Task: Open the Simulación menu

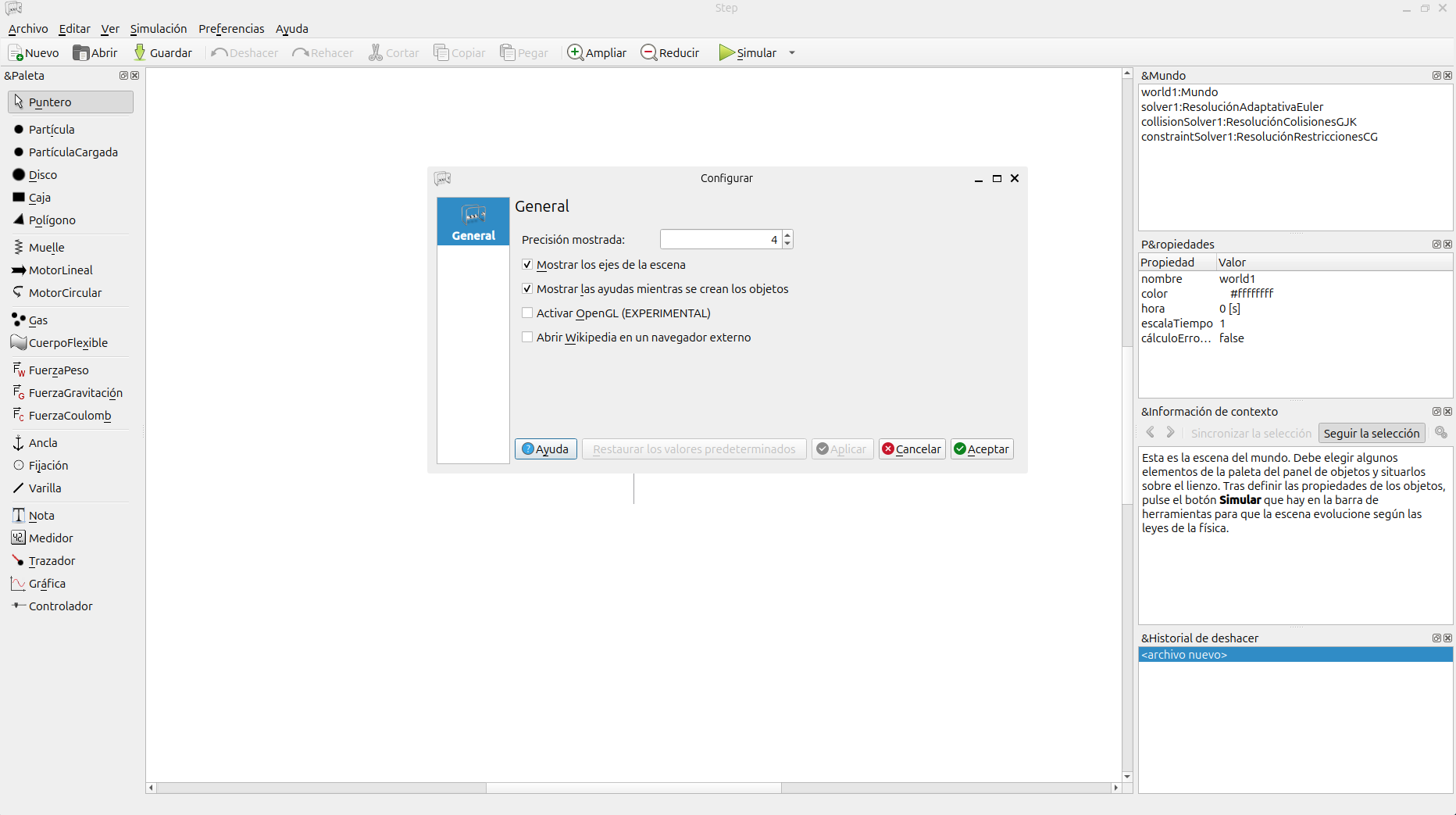Action: point(159,29)
